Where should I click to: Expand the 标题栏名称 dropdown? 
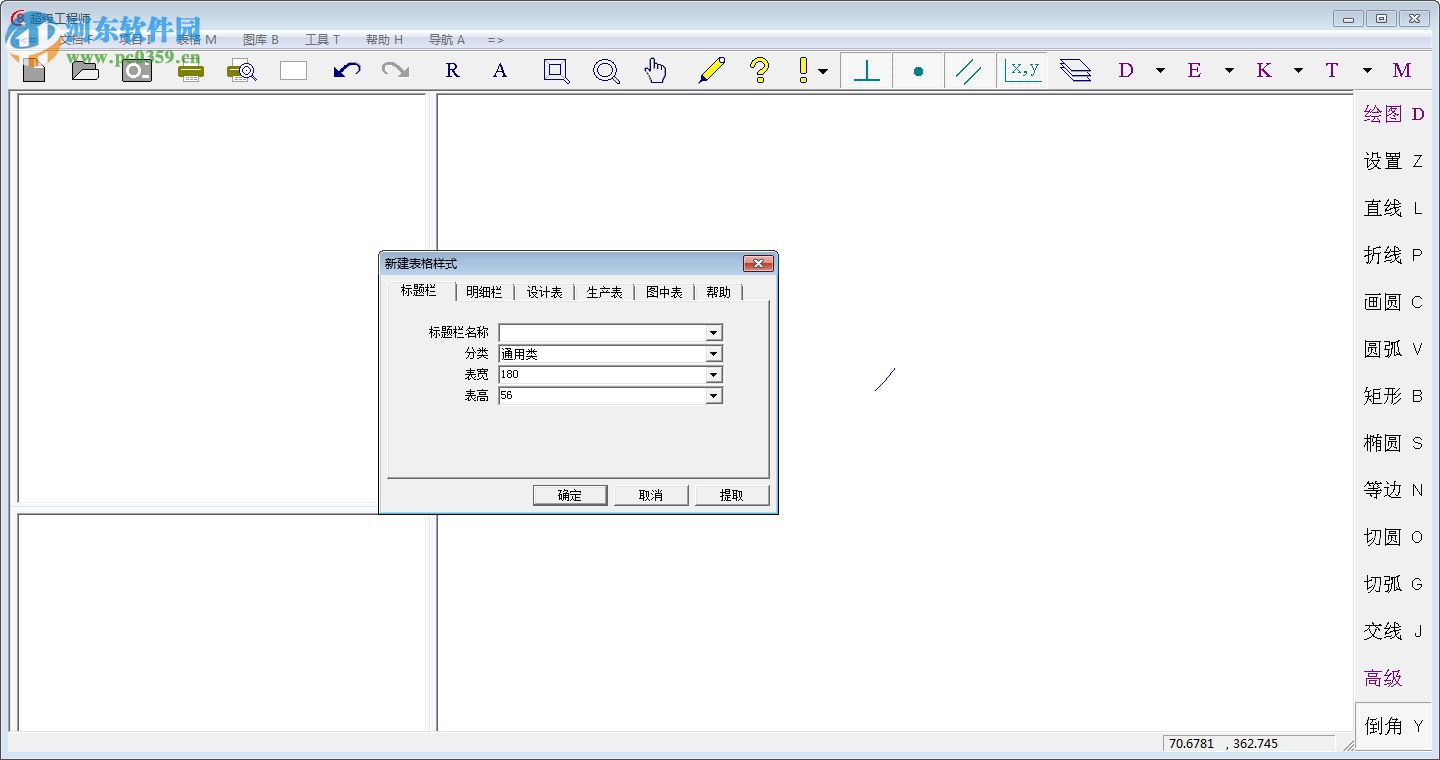(x=714, y=333)
